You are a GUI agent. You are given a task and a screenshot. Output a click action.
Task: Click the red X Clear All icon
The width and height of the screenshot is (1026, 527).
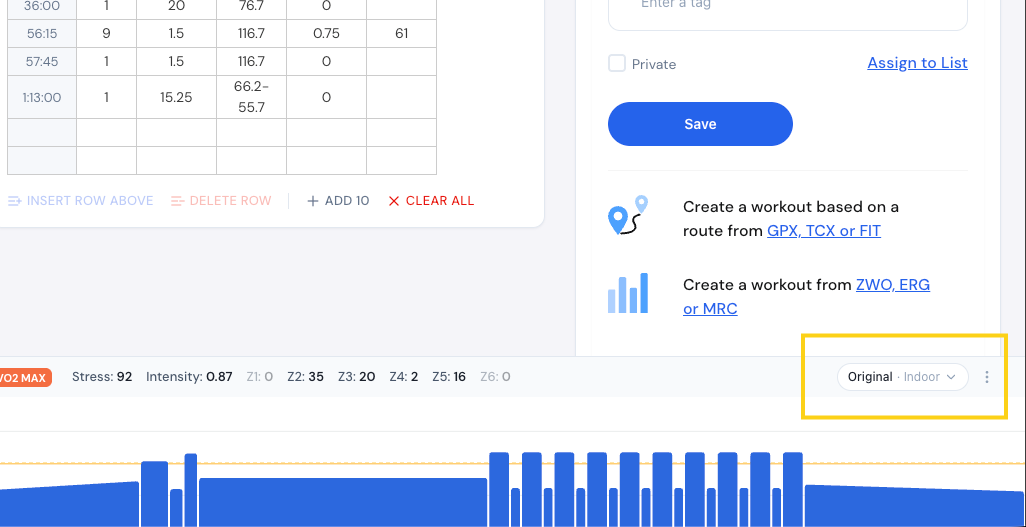pyautogui.click(x=393, y=201)
